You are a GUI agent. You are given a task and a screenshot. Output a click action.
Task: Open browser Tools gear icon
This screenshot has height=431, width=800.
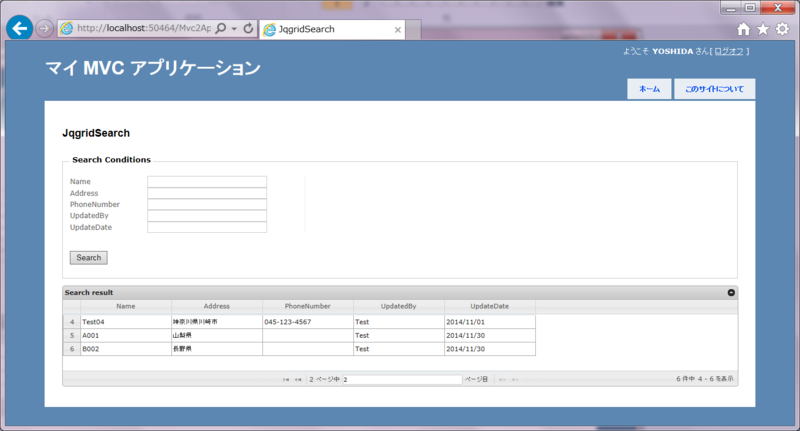(x=782, y=29)
